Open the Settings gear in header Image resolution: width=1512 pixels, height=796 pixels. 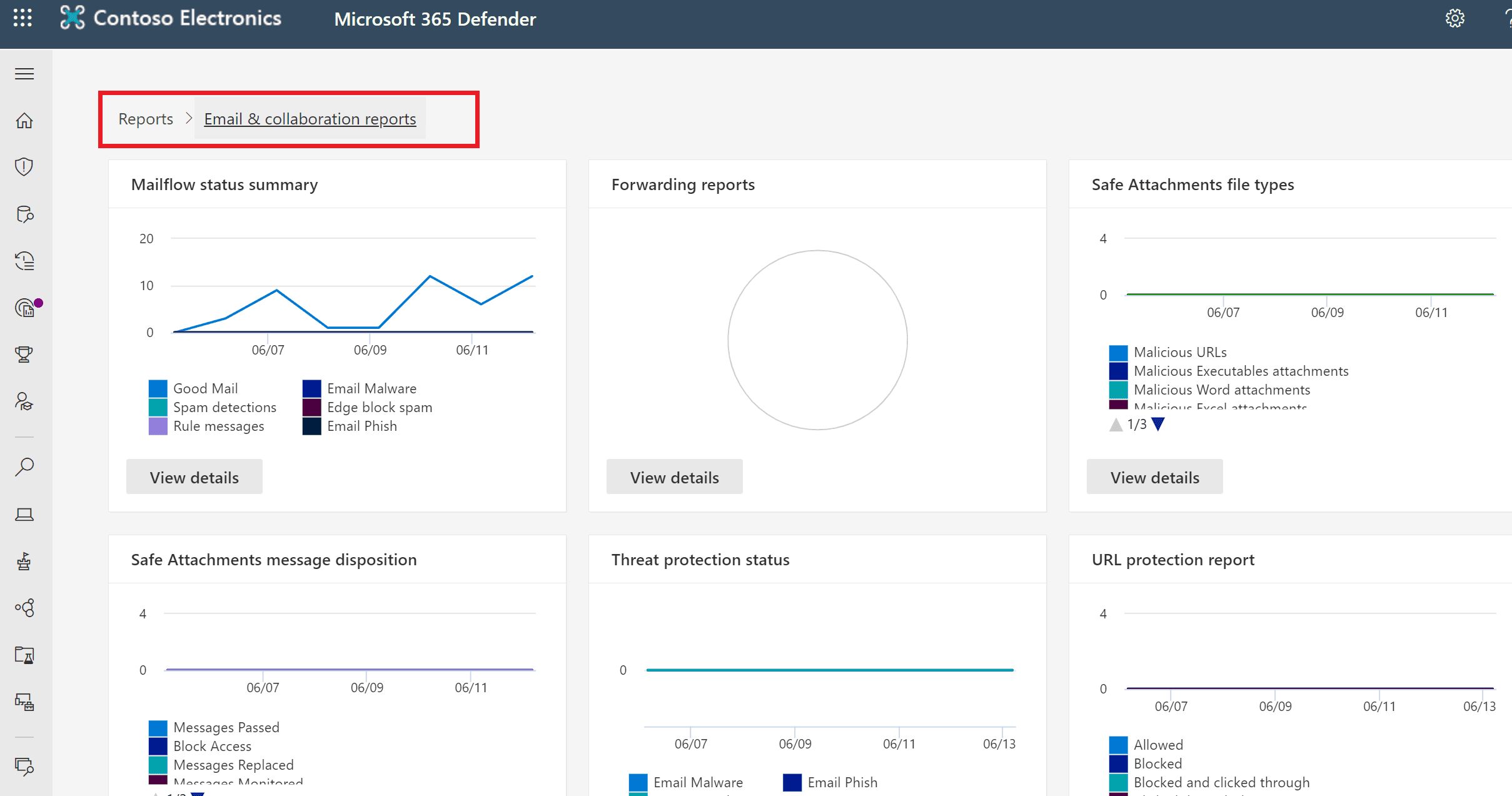[1454, 19]
